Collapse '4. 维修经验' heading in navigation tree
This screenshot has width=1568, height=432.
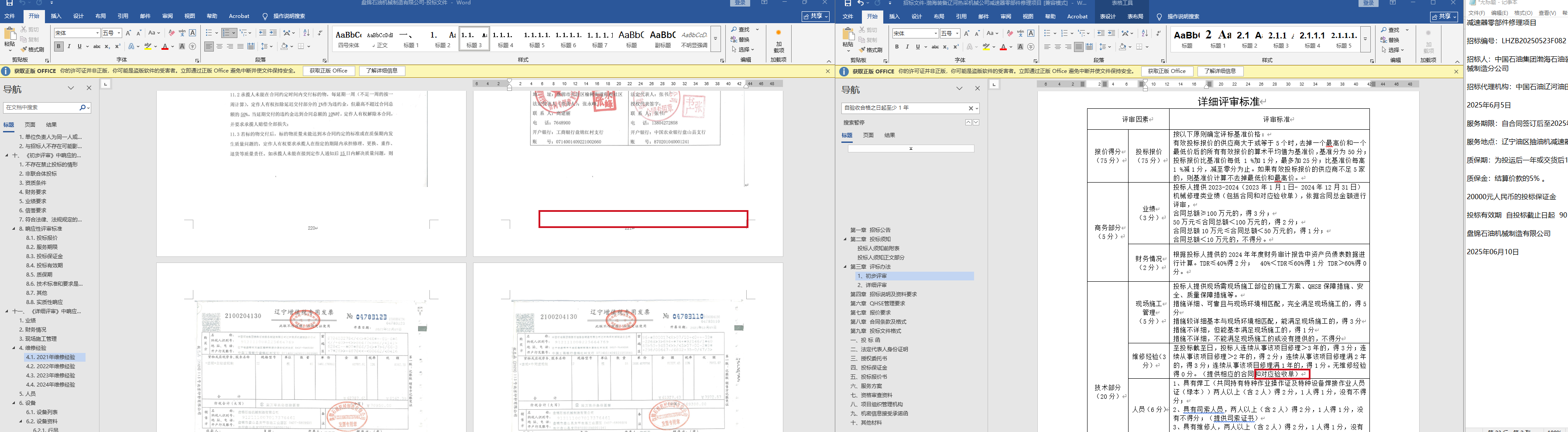click(x=14, y=348)
